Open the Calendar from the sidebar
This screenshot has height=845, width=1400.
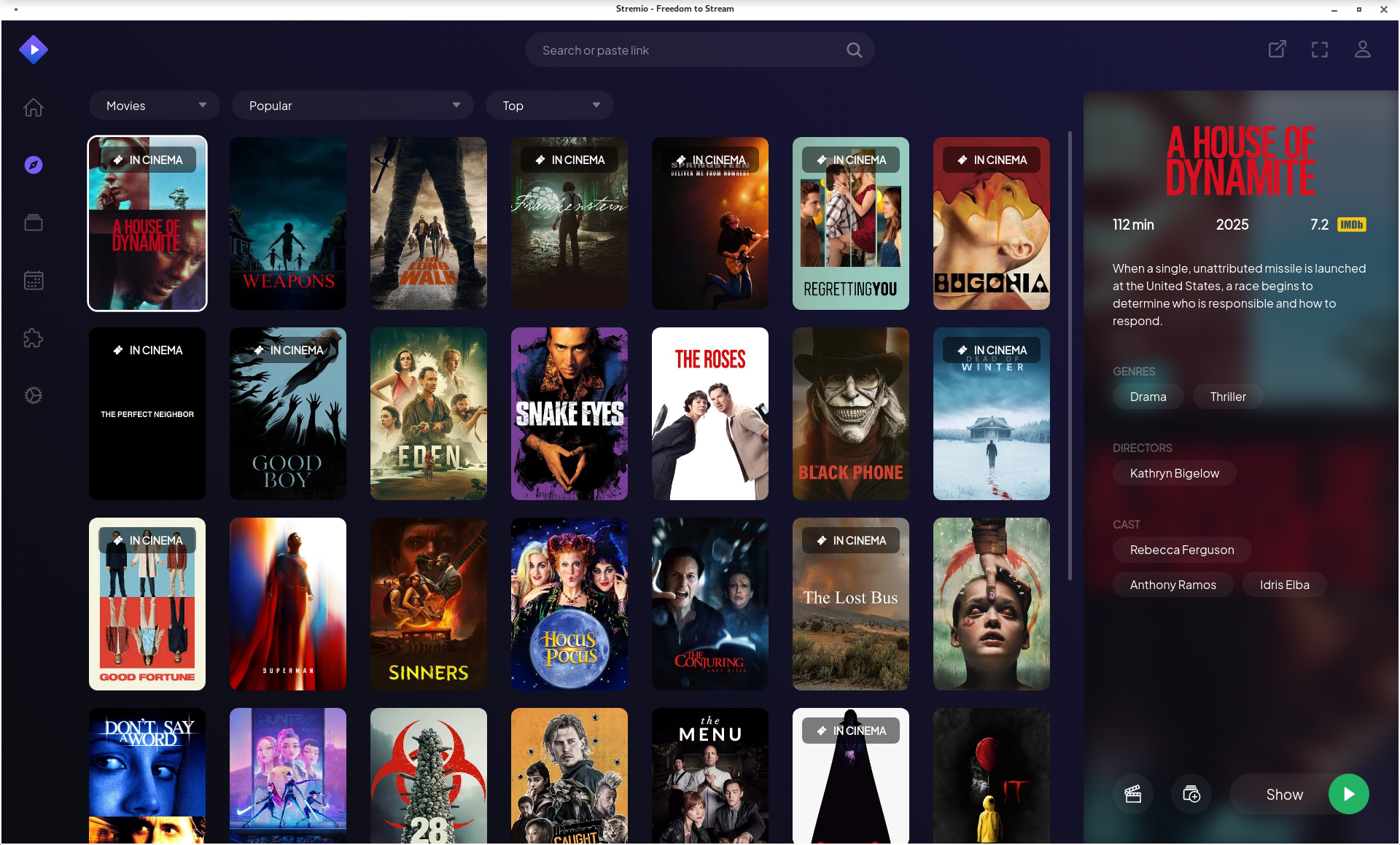(34, 280)
